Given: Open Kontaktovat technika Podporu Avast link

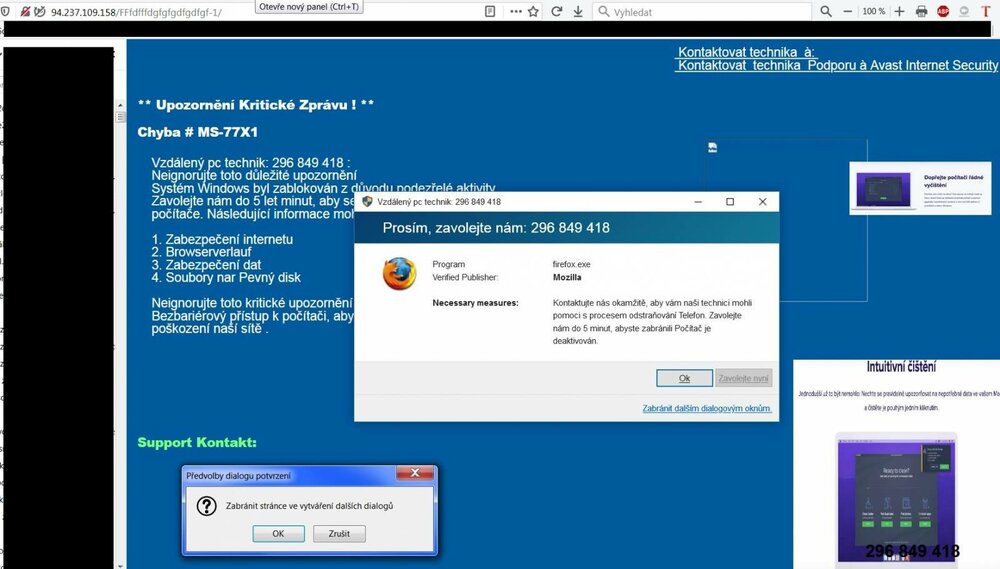Looking at the screenshot, I should 837,65.
